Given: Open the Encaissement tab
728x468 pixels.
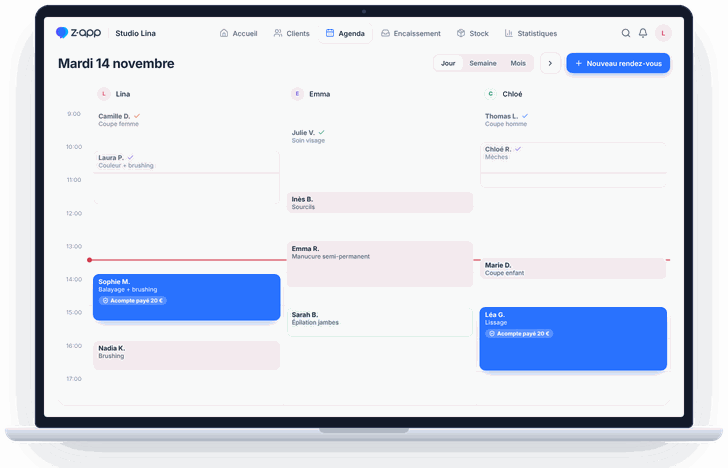Looking at the screenshot, I should 411,33.
